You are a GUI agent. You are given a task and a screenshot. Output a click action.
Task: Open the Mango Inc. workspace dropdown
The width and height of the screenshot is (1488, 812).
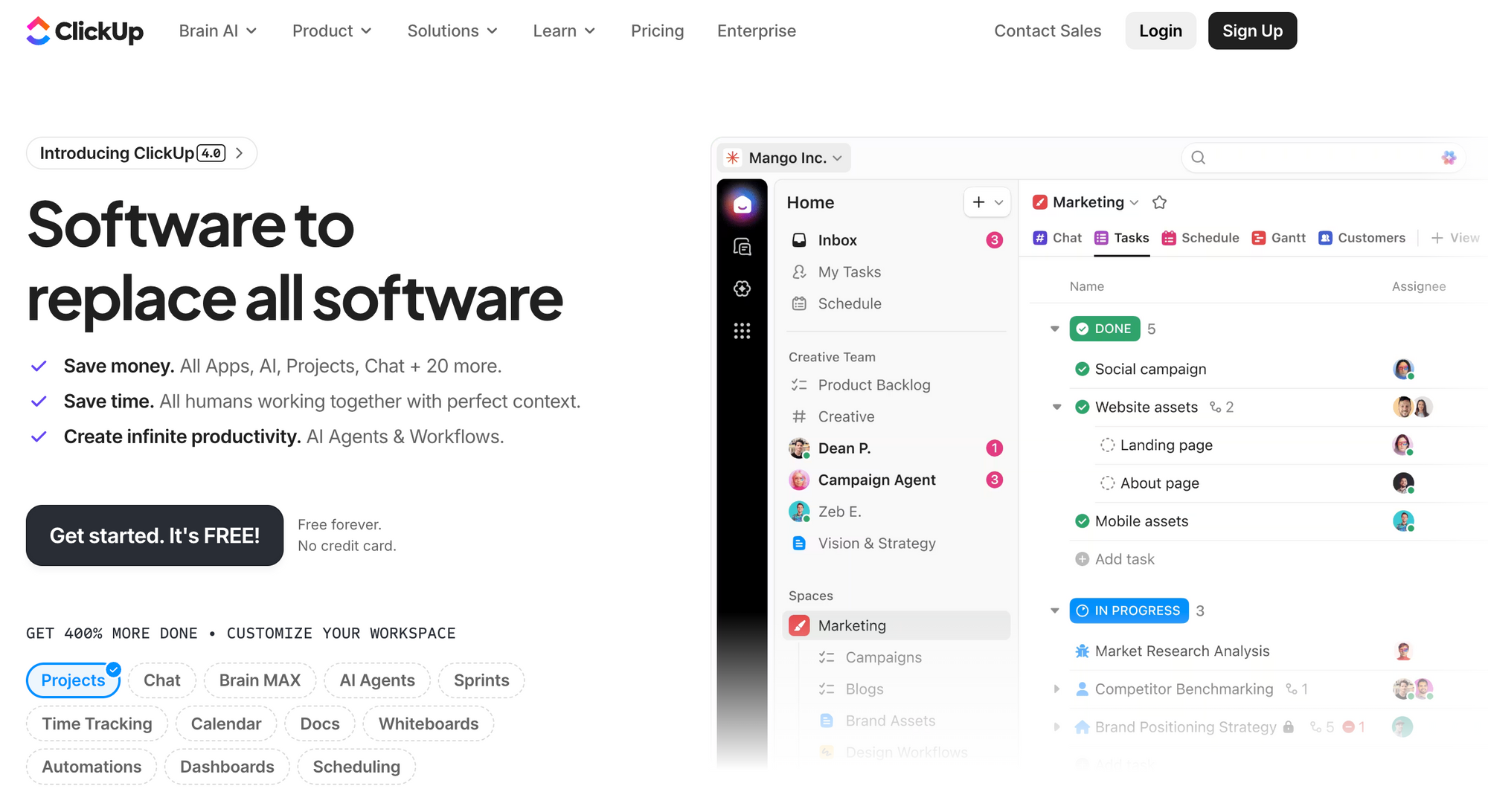click(786, 158)
